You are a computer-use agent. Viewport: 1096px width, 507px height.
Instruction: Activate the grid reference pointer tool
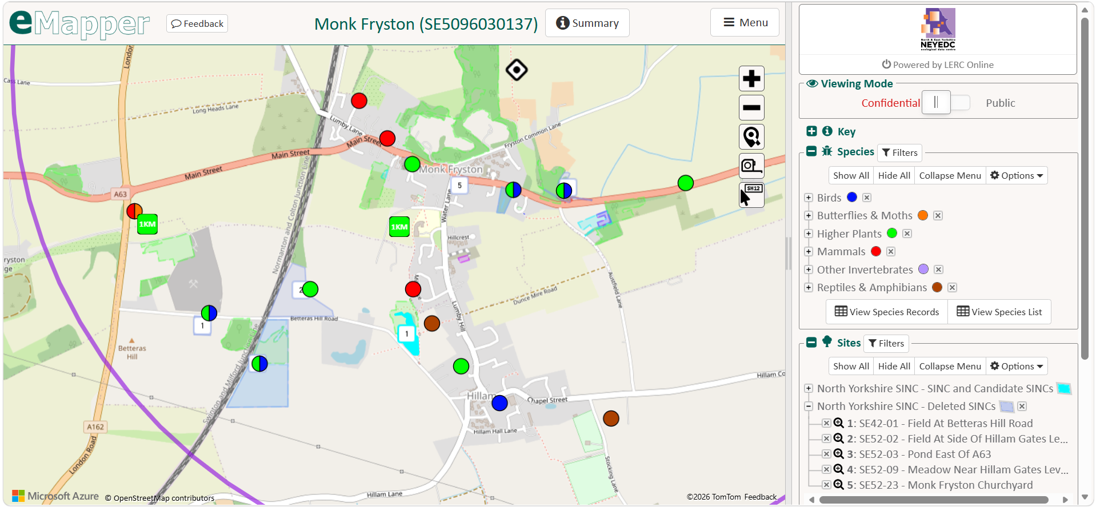[751, 195]
